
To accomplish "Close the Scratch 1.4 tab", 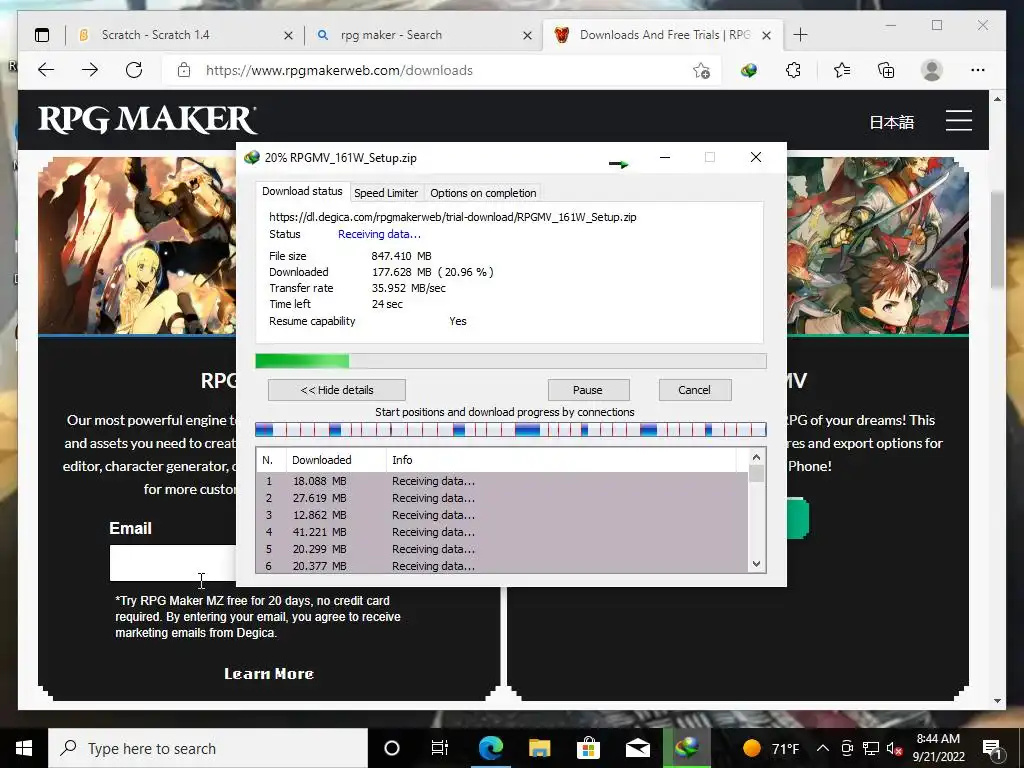I will click(x=288, y=36).
